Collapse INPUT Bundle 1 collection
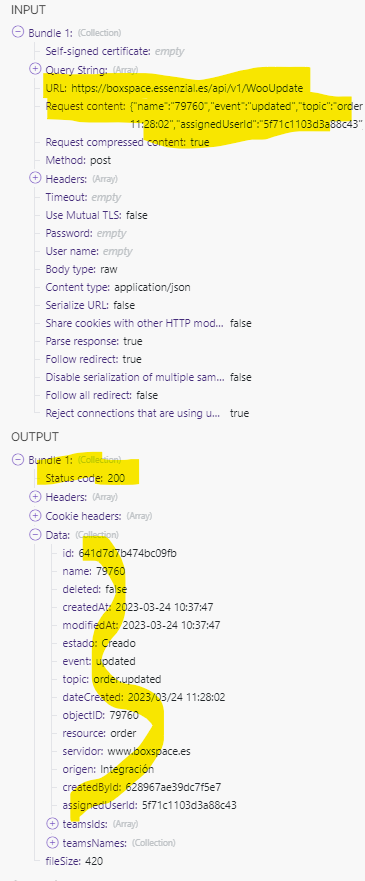The height and width of the screenshot is (881, 365). 18,33
